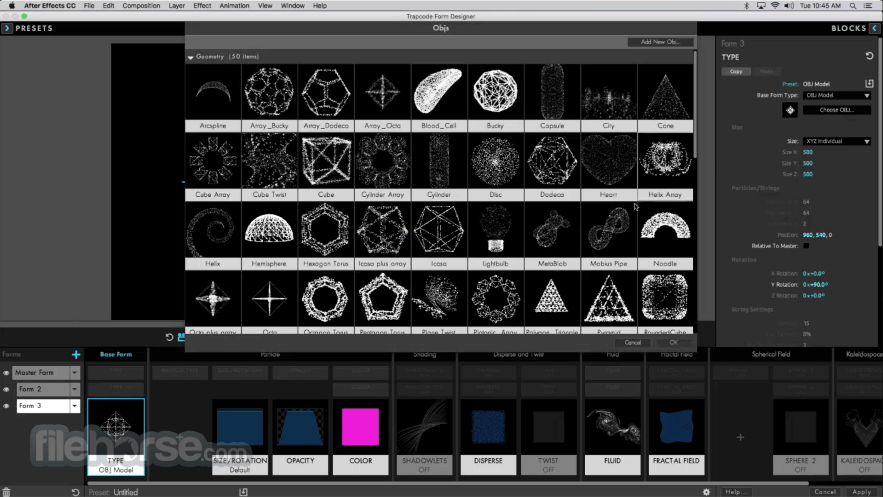Reset the TYPE block settings

point(869,56)
